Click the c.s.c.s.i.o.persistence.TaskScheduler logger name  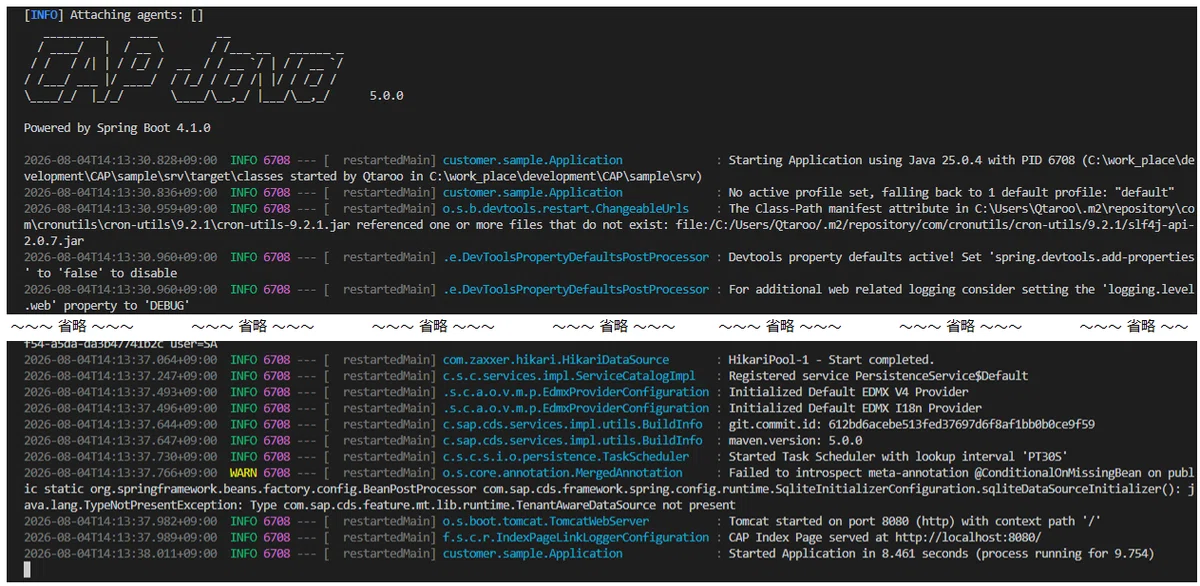566,457
